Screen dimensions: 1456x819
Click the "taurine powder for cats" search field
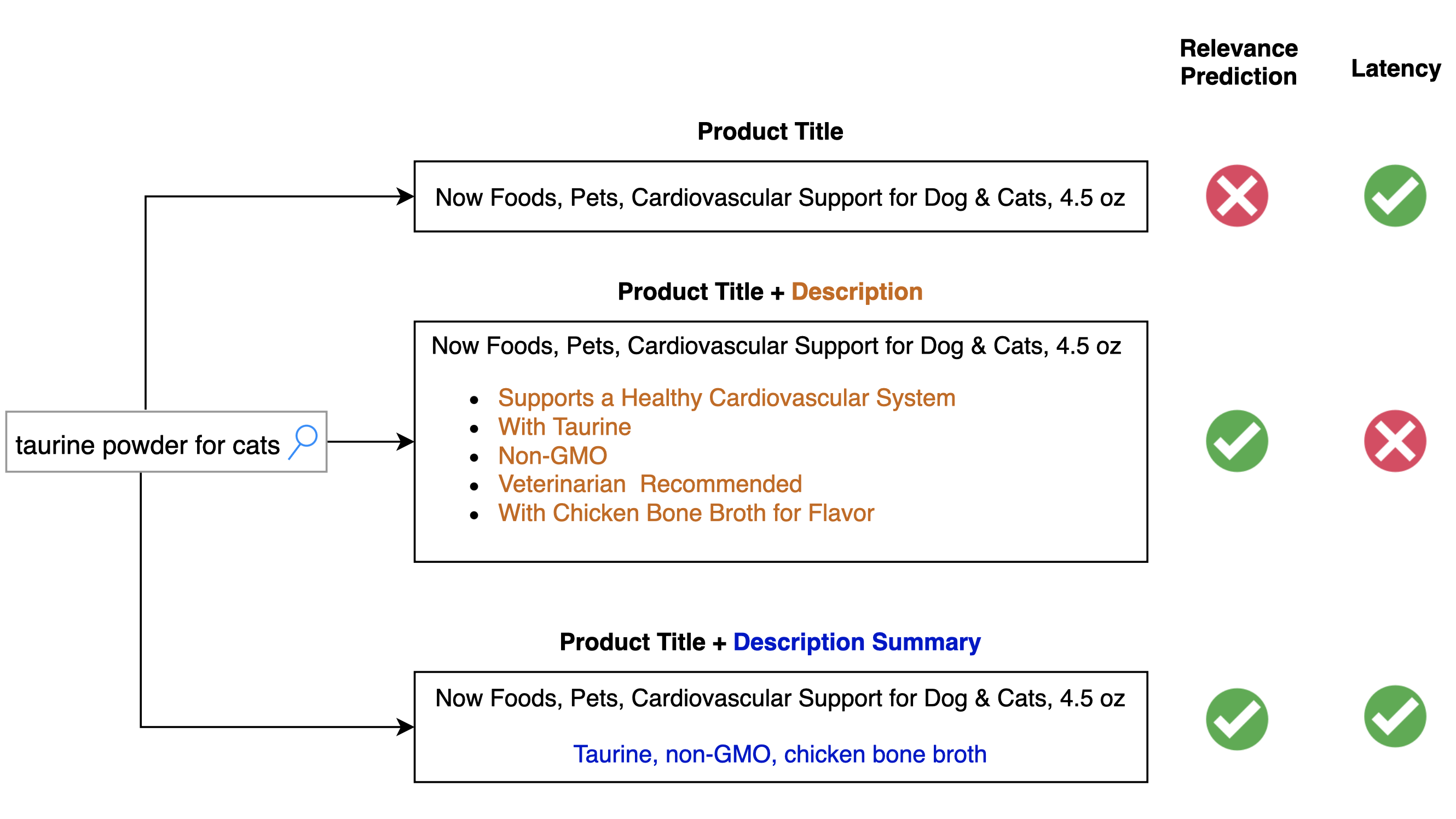tap(148, 445)
